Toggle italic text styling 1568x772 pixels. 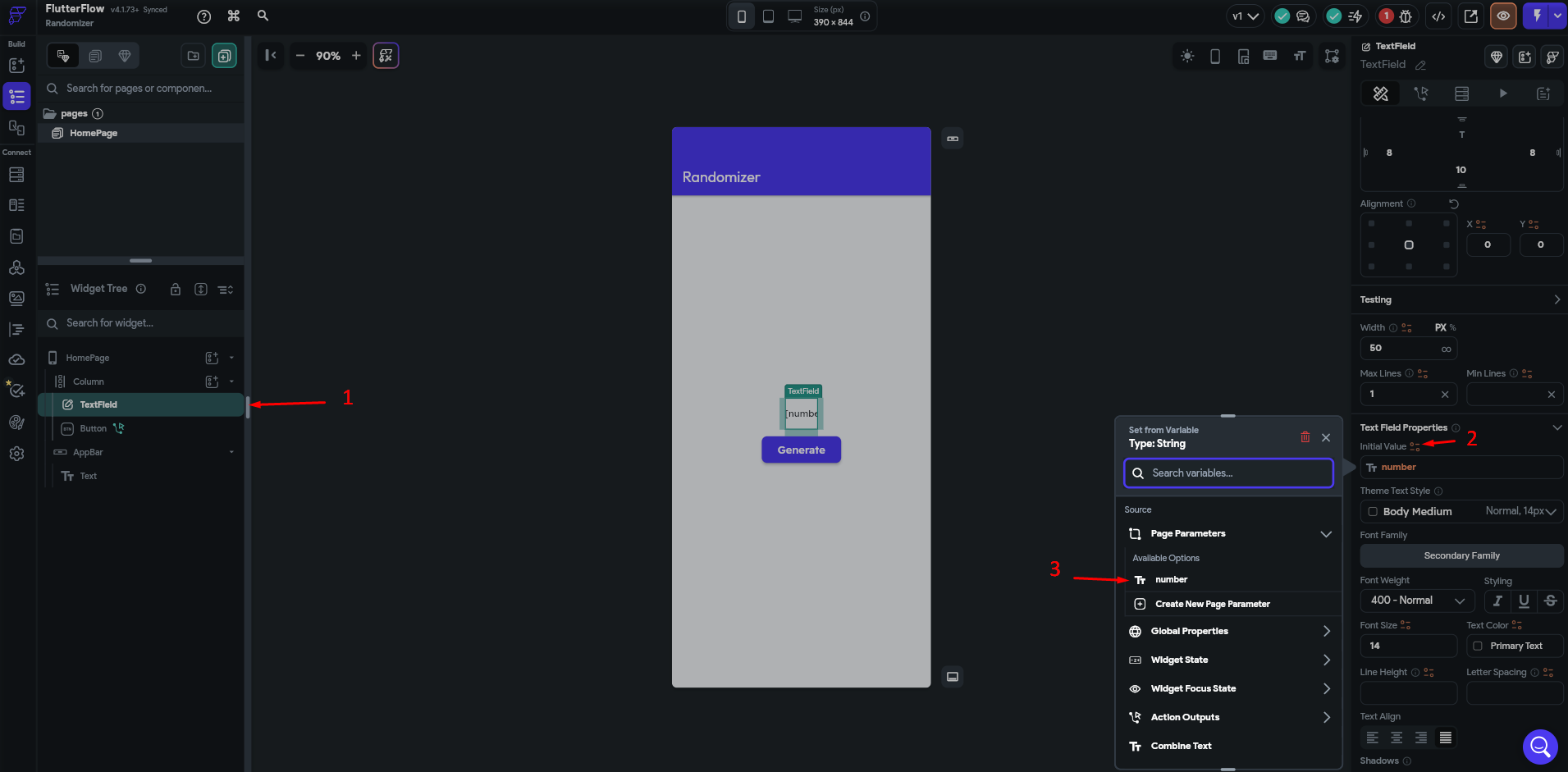[x=1497, y=601]
